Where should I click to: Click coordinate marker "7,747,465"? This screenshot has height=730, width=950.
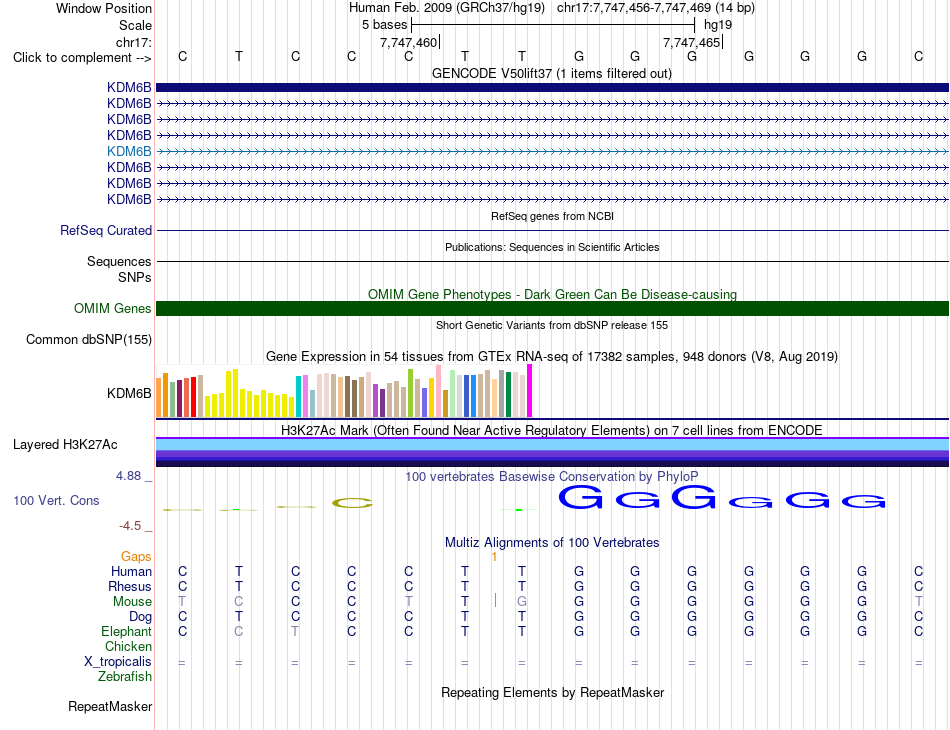691,42
